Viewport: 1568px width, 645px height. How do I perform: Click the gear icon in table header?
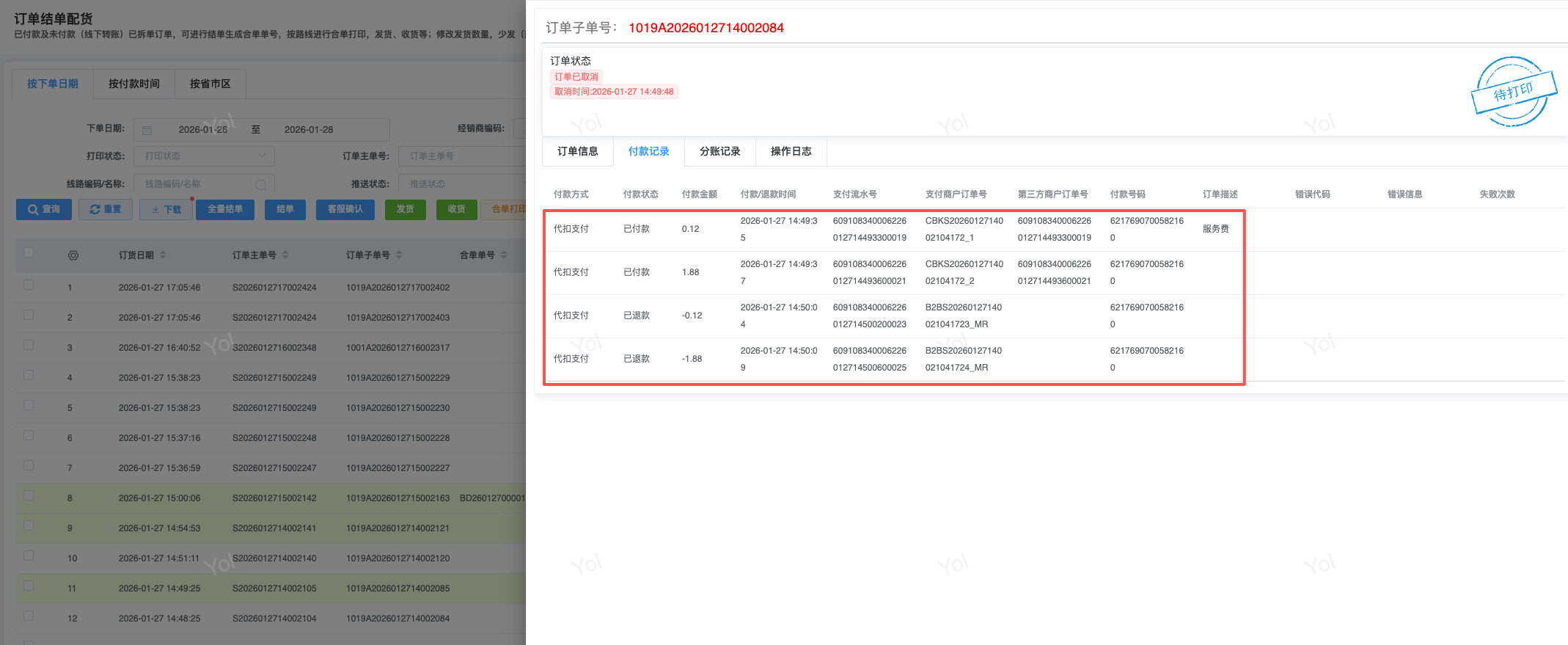pyautogui.click(x=73, y=255)
